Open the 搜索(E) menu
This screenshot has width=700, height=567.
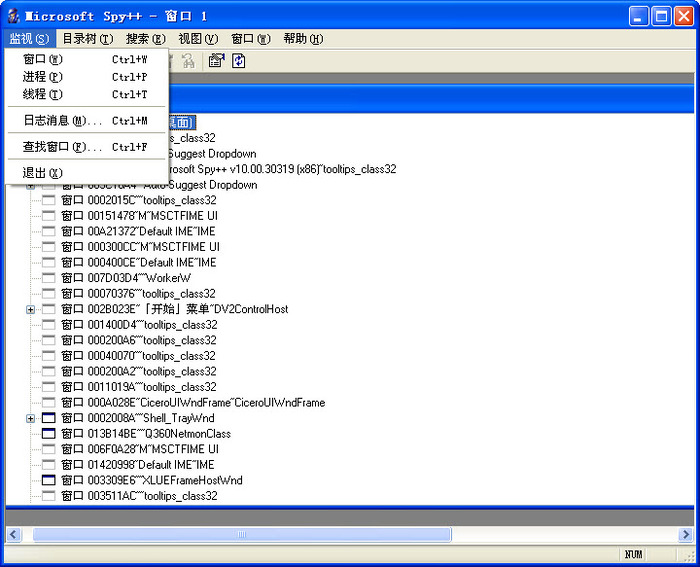point(146,39)
